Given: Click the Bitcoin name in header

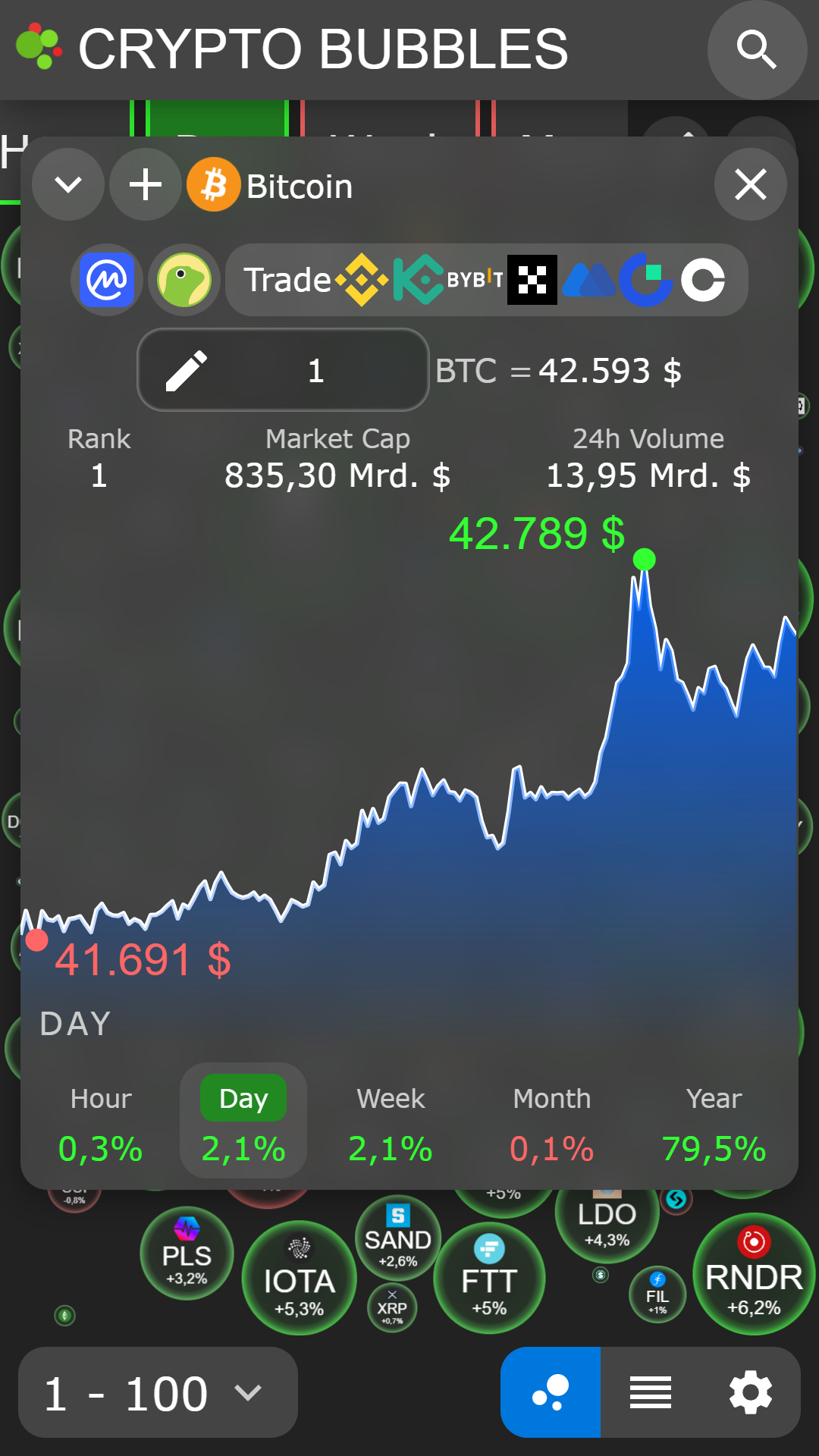Looking at the screenshot, I should click(x=300, y=187).
